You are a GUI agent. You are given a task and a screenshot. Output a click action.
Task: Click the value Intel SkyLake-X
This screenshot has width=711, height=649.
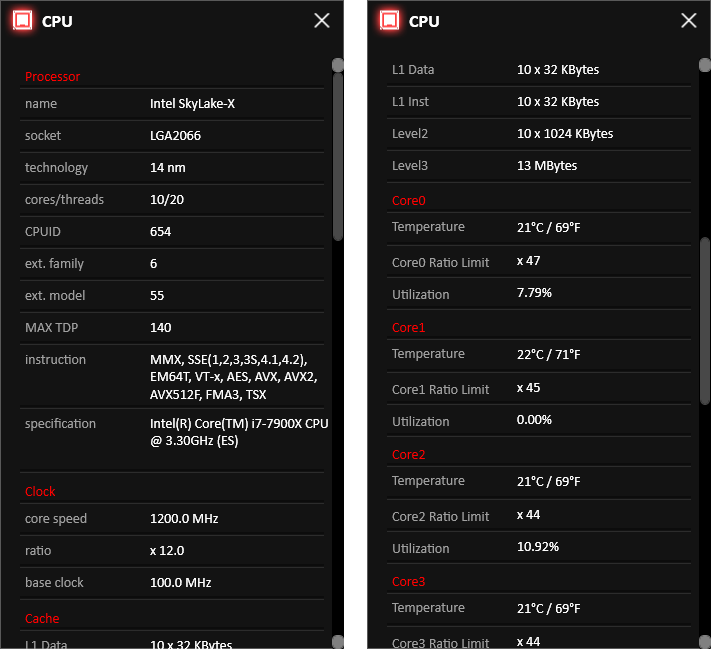point(192,104)
